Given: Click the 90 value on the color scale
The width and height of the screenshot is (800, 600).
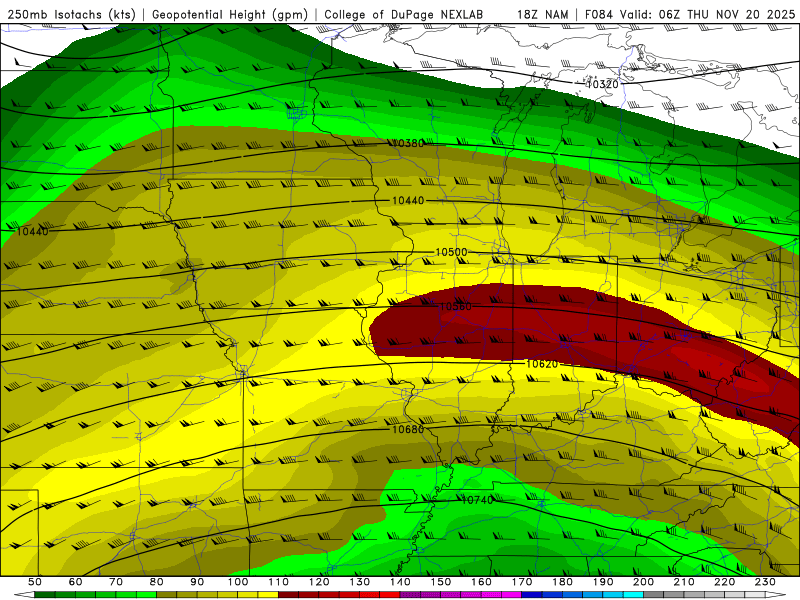Looking at the screenshot, I should coord(197,582).
